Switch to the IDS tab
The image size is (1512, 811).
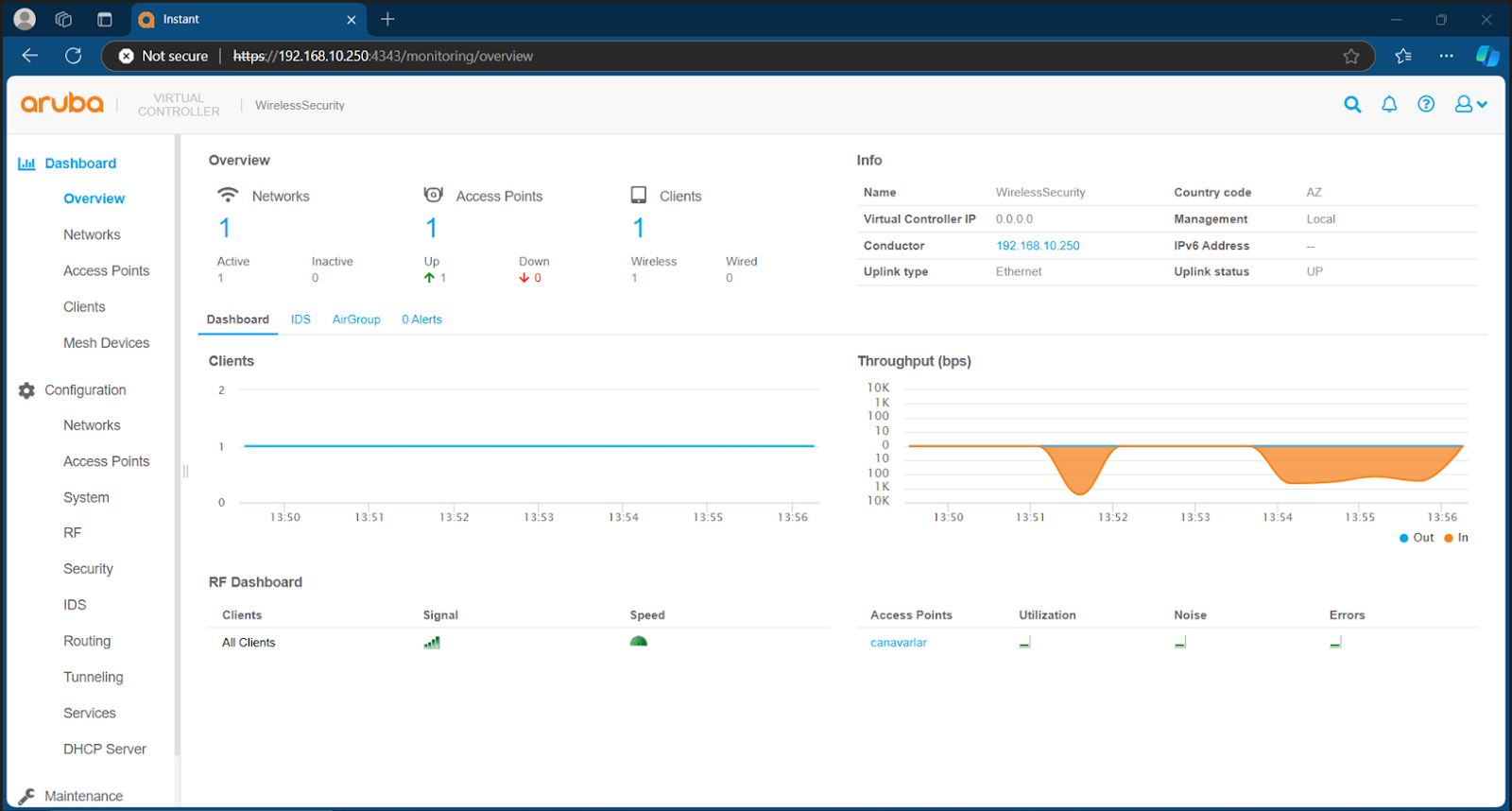(x=301, y=319)
